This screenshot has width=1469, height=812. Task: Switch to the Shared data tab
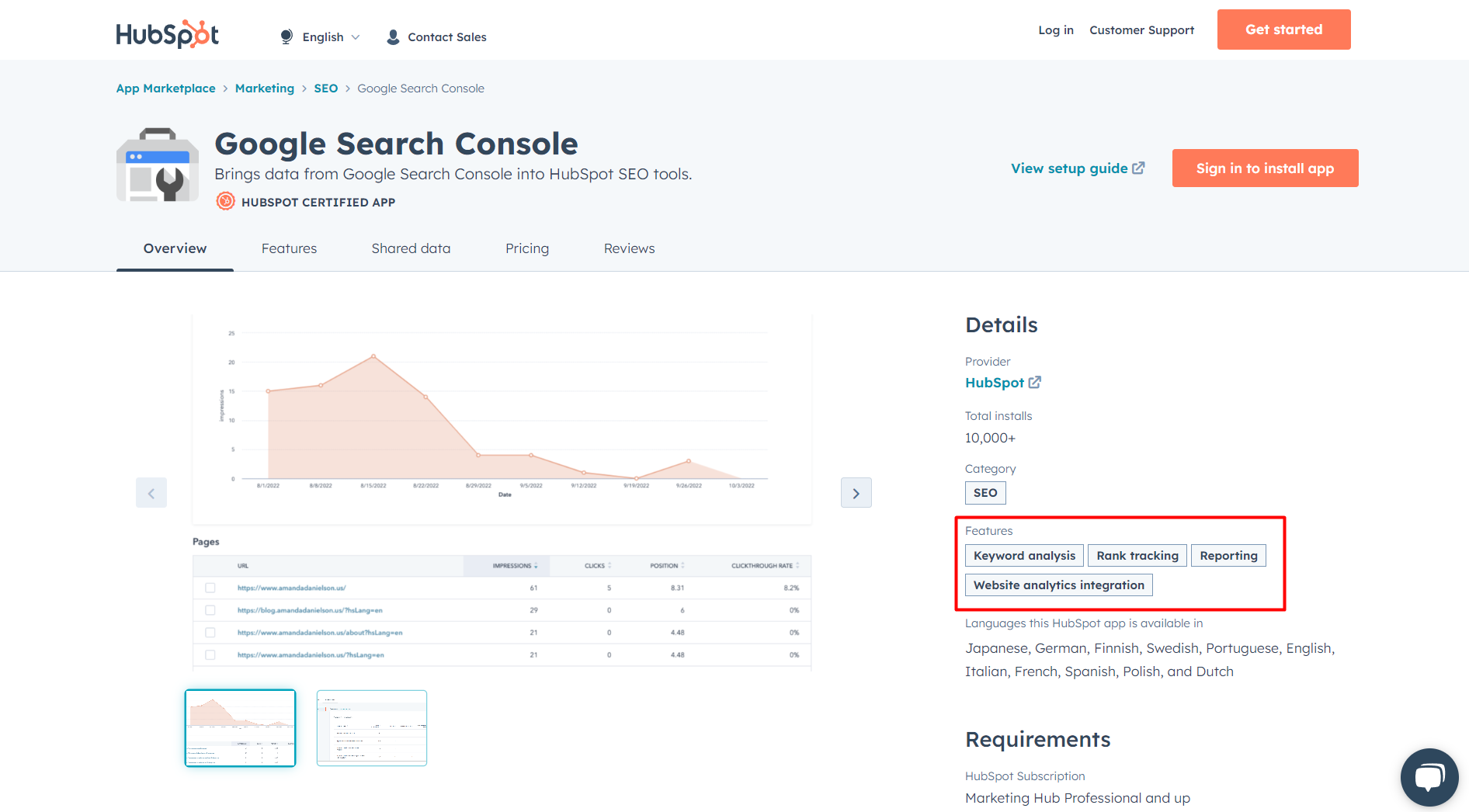(x=411, y=248)
